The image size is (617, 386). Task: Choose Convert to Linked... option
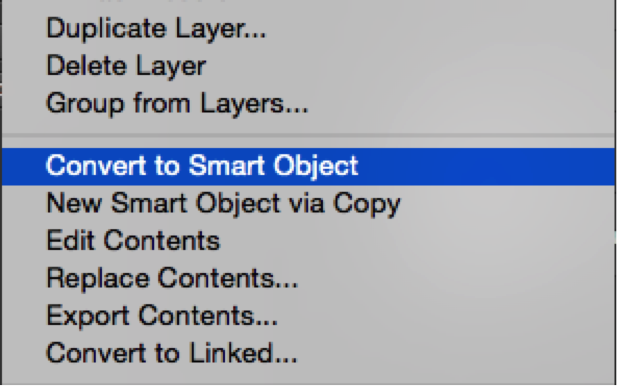point(308,353)
